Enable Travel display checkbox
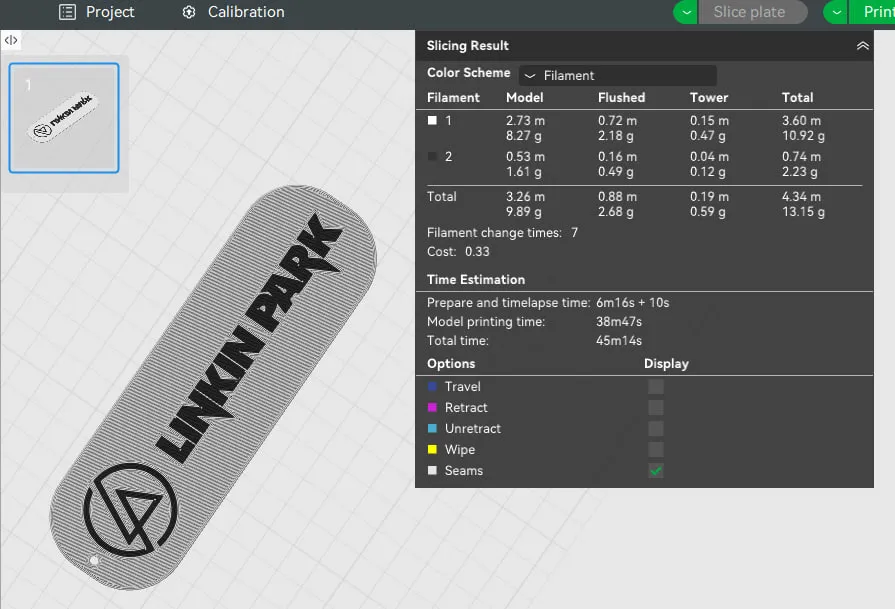Image resolution: width=895 pixels, height=609 pixels. [656, 386]
